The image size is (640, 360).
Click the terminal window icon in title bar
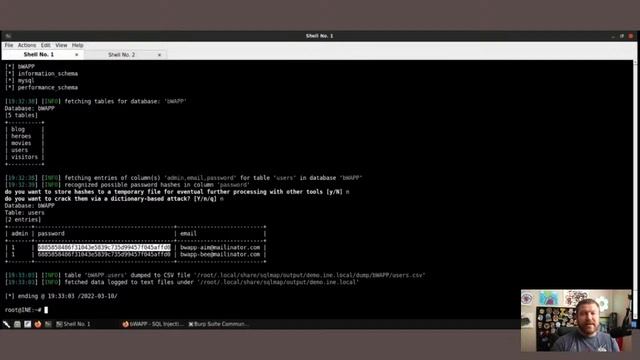point(8,36)
